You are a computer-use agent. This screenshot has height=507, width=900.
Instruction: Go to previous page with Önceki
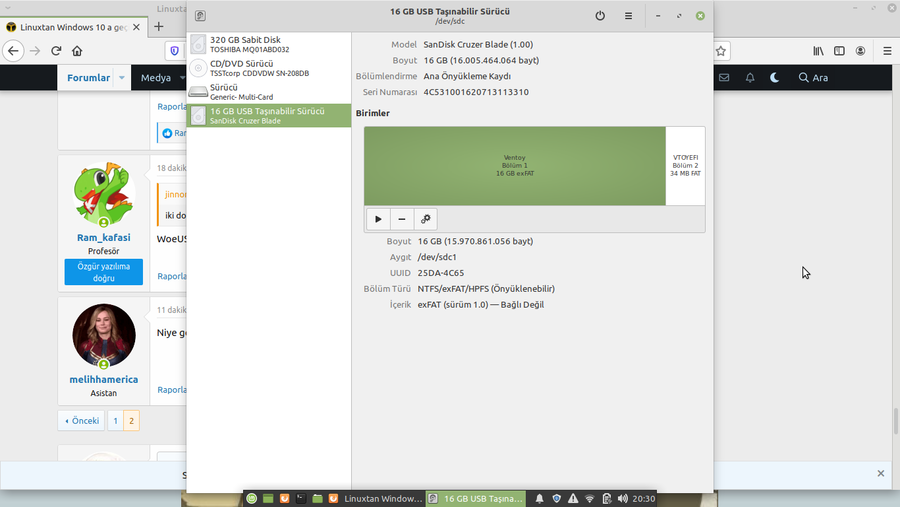pos(82,420)
